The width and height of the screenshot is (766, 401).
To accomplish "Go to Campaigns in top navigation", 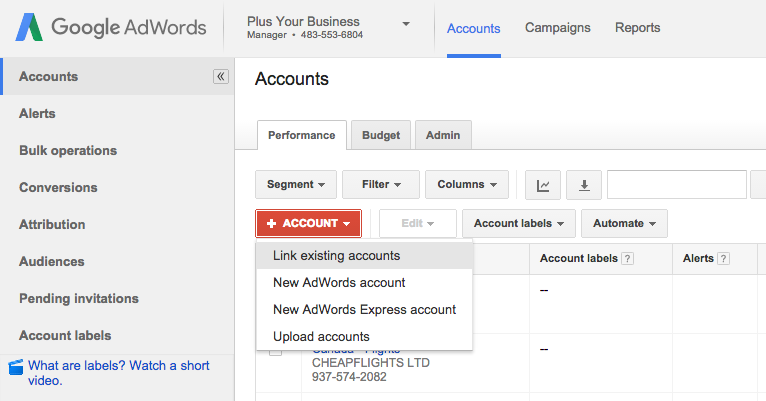I will 558,28.
